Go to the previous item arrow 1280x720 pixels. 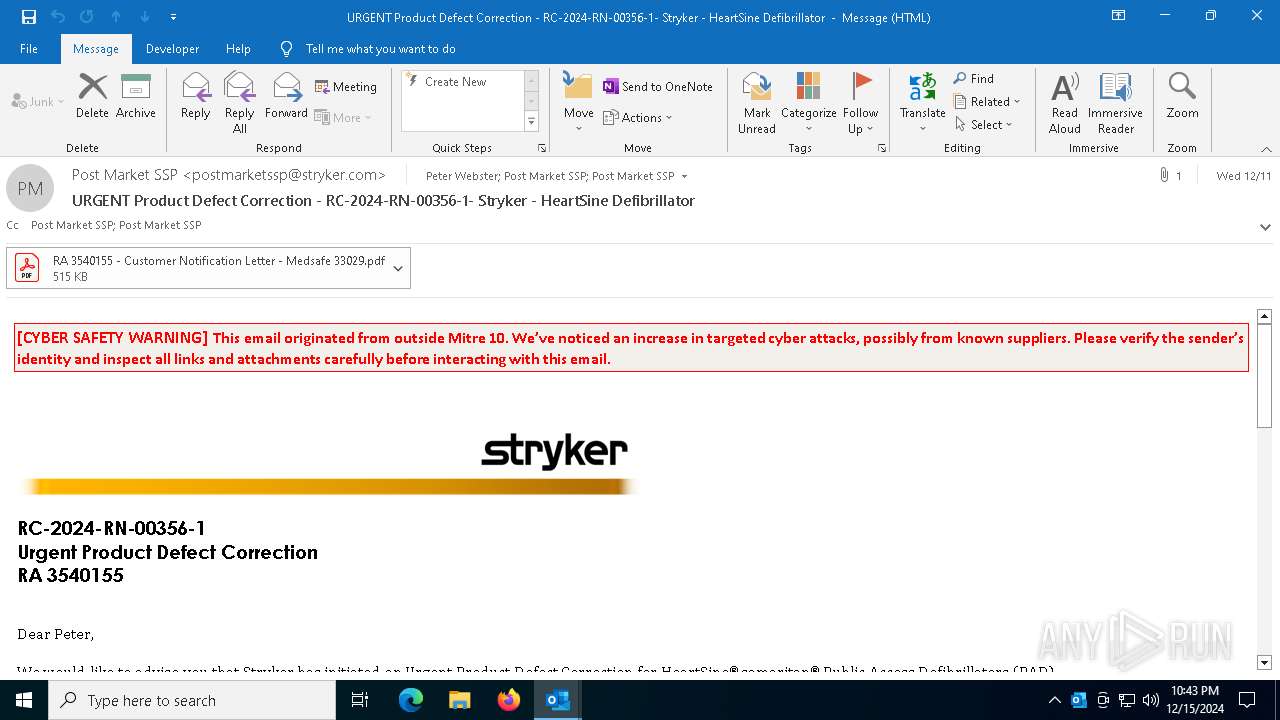point(116,17)
